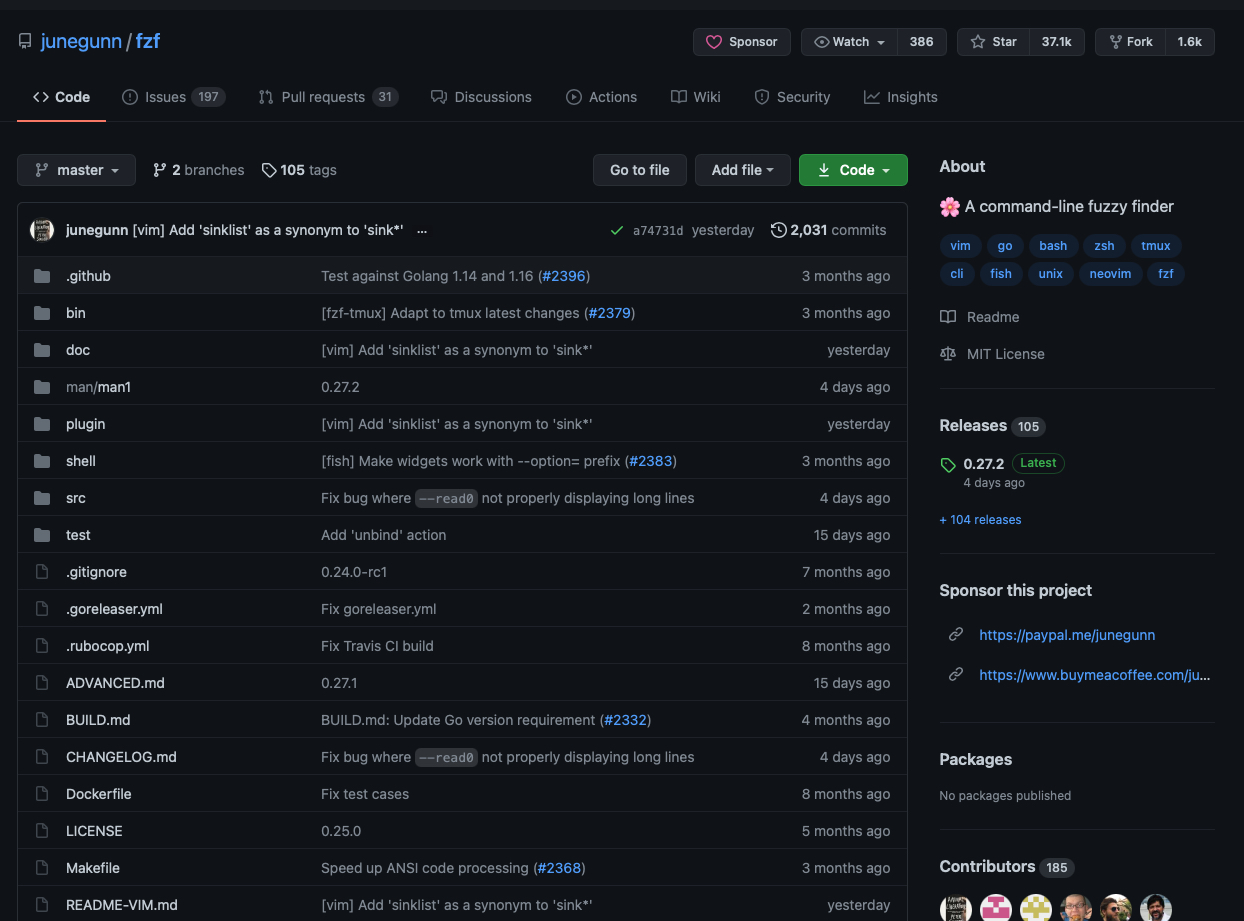
Task: View the 1.6k forks count
Action: tap(1190, 42)
